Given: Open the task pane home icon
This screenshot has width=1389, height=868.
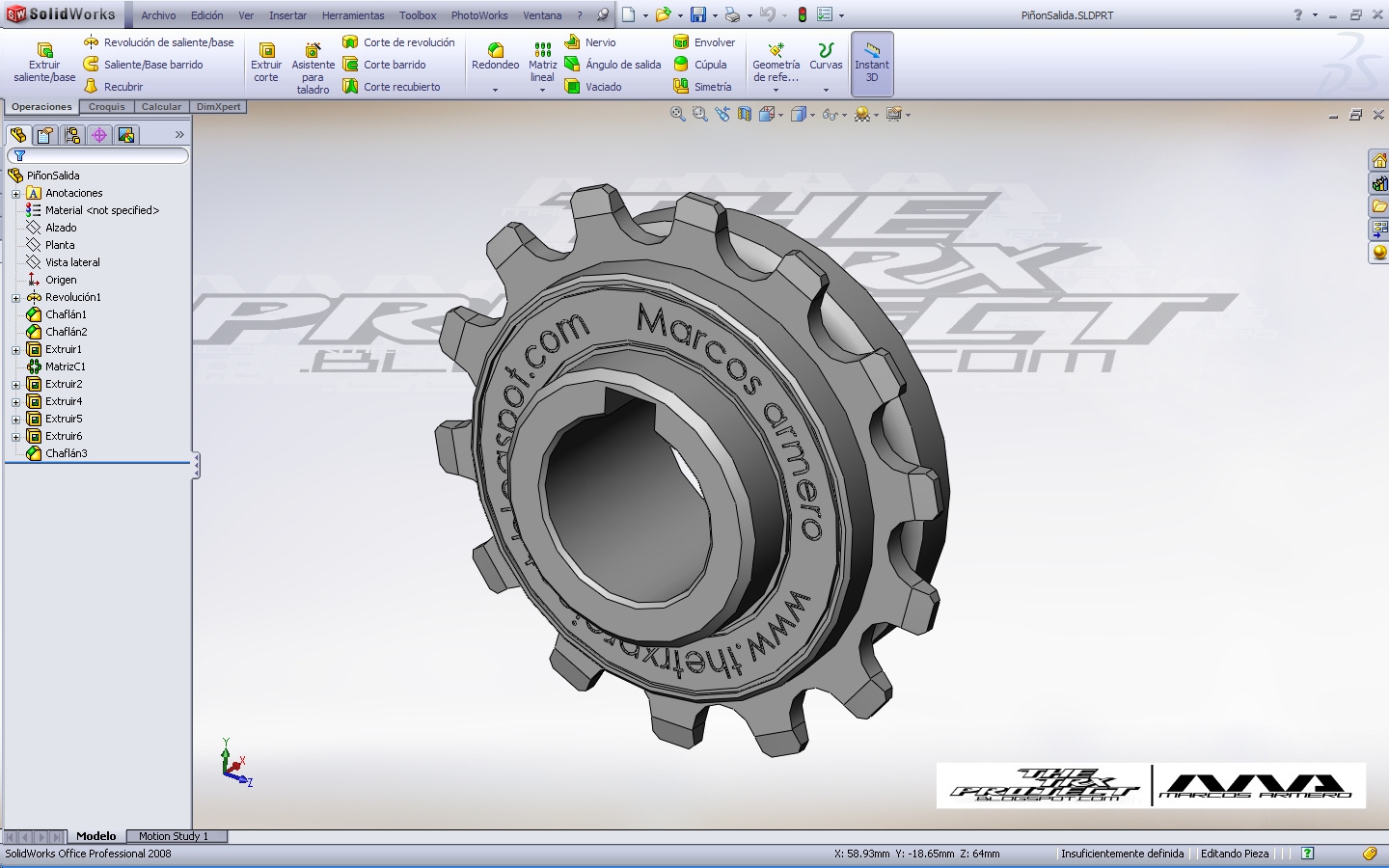Looking at the screenshot, I should (x=1379, y=161).
